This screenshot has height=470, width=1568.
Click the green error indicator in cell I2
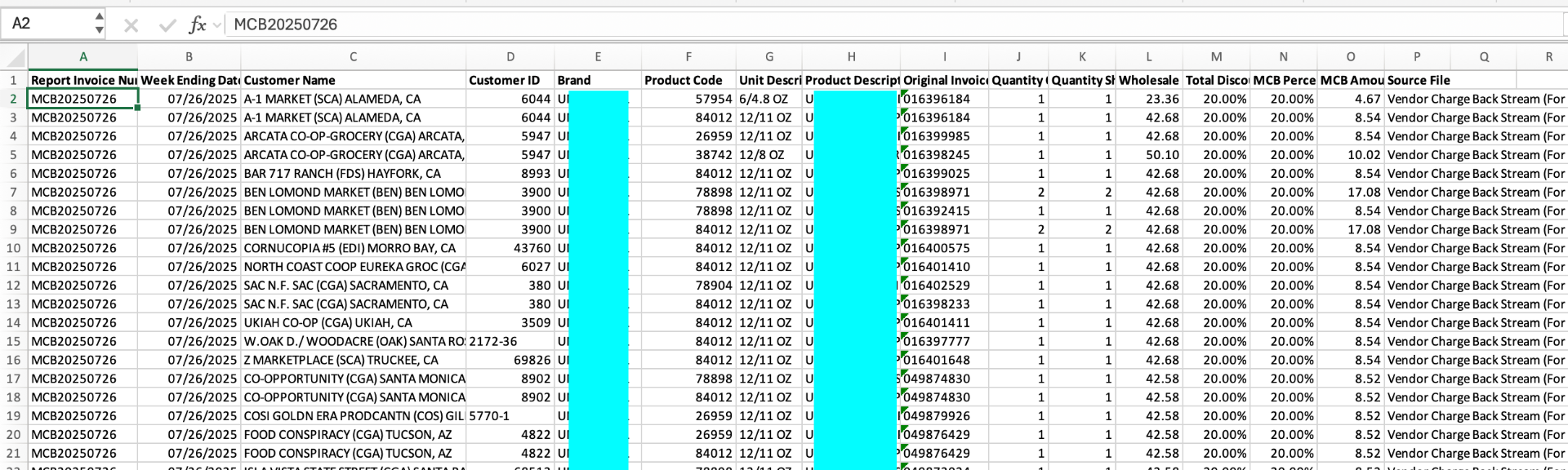point(904,95)
